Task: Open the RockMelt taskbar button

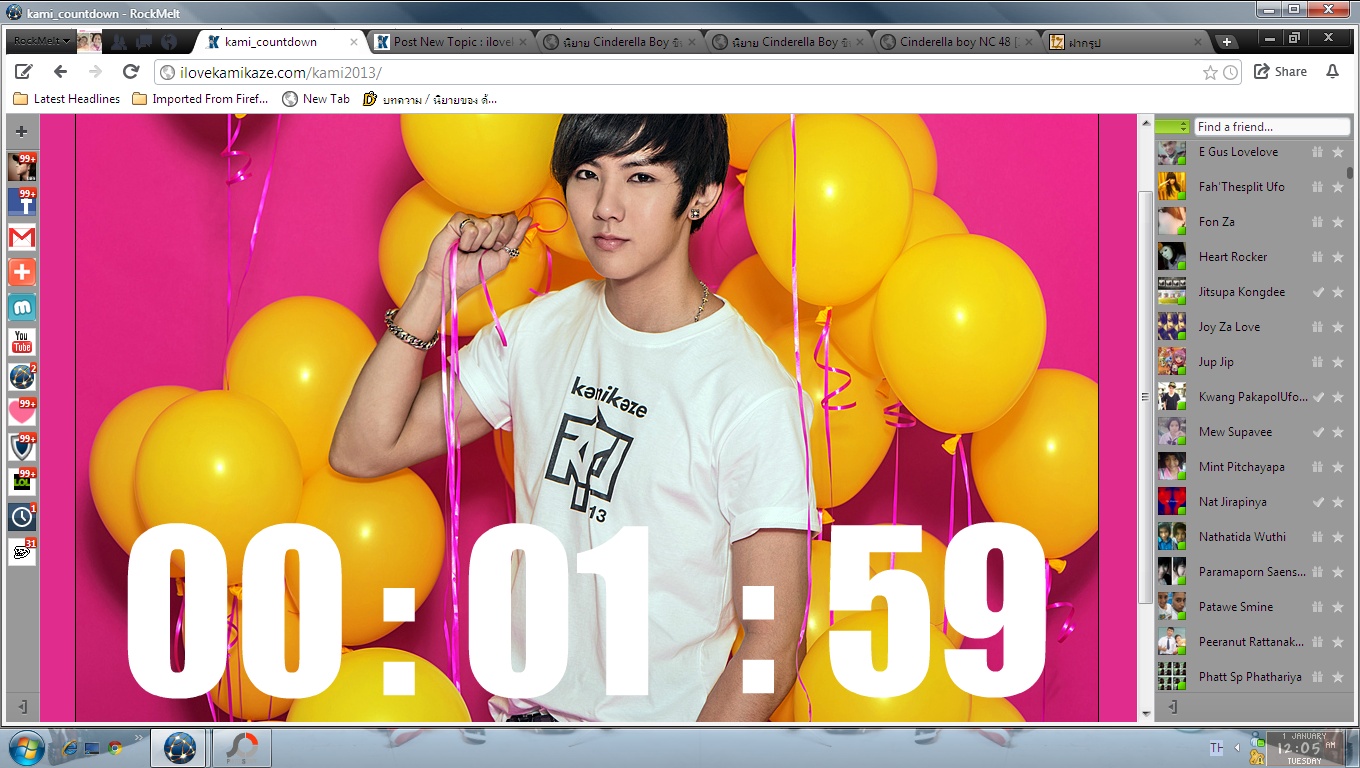Action: 179,747
